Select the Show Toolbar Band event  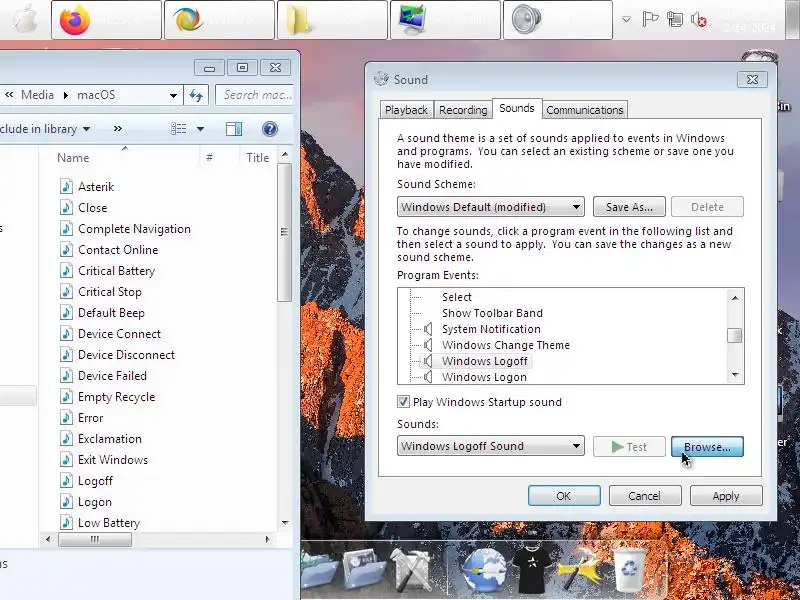click(x=492, y=313)
